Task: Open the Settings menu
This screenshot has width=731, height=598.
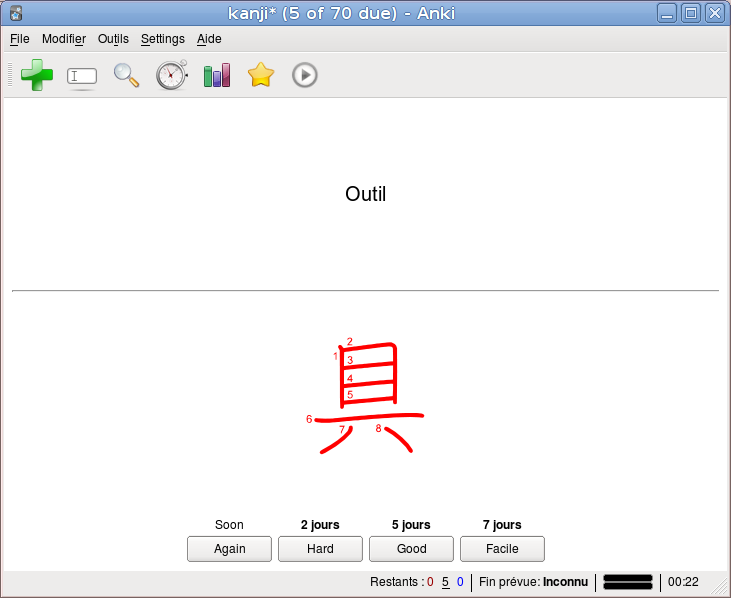Action: point(163,39)
